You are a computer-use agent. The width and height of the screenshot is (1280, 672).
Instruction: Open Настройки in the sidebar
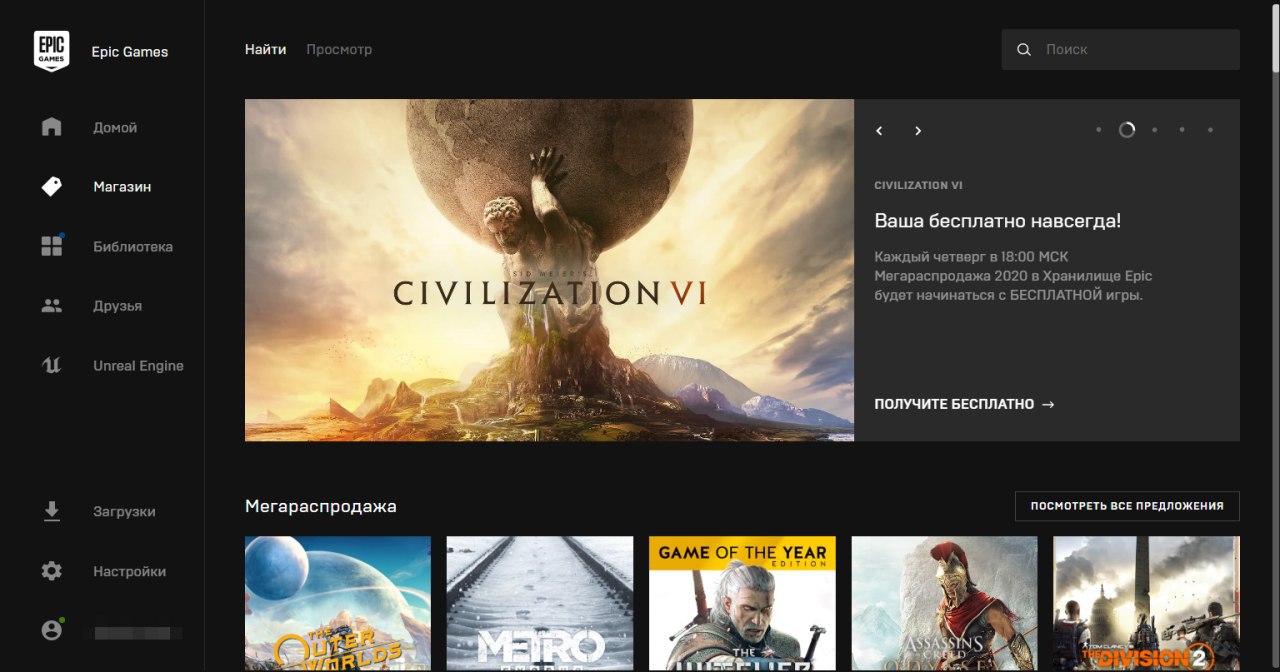tap(129, 571)
